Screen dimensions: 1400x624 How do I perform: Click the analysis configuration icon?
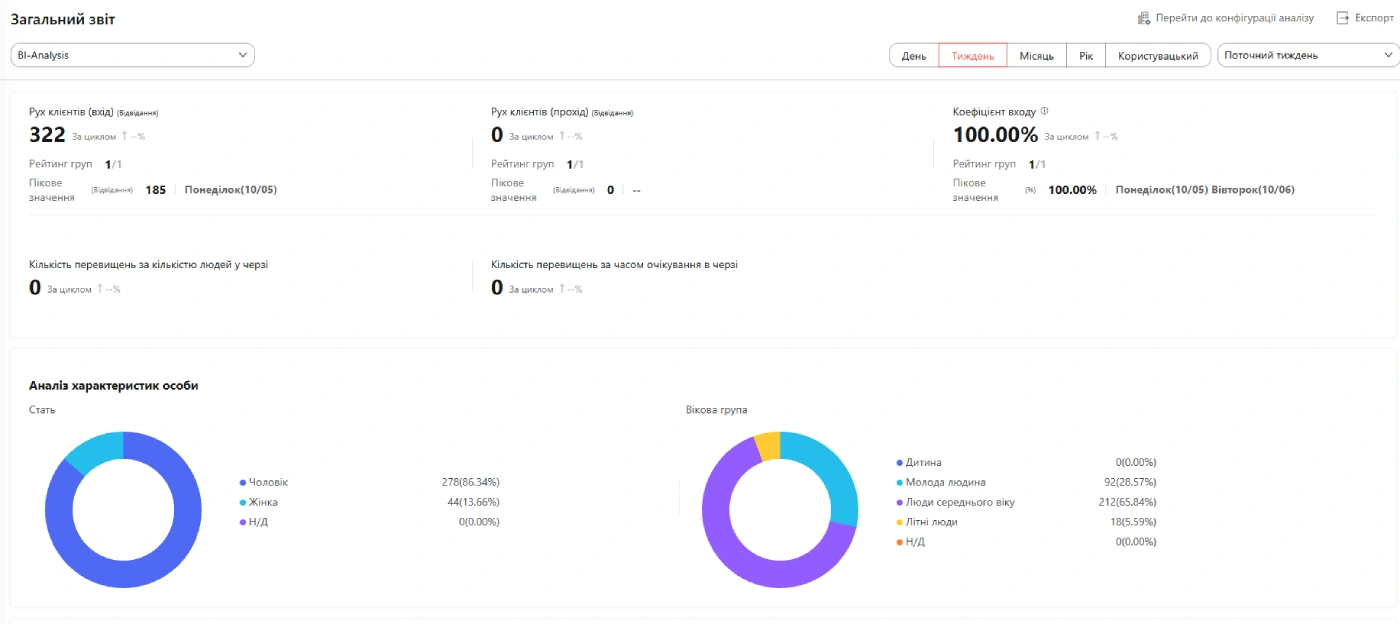click(1144, 18)
